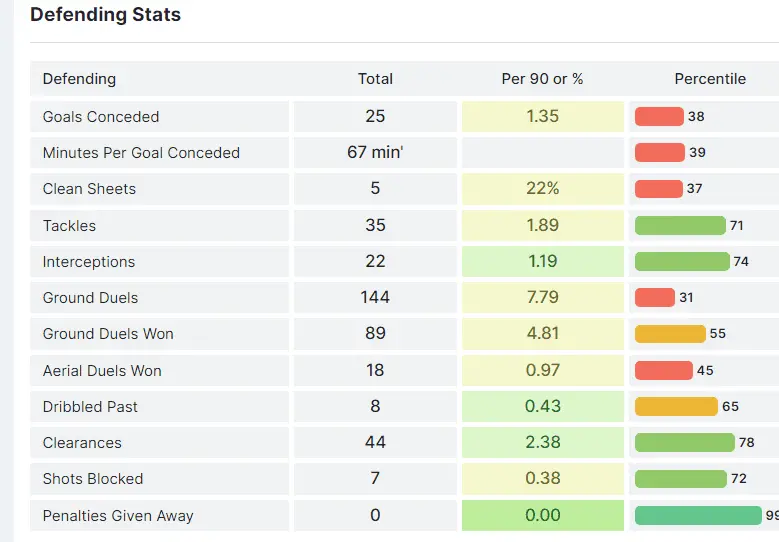Click the Per 90 or % column header
This screenshot has height=542, width=779.
542,79
